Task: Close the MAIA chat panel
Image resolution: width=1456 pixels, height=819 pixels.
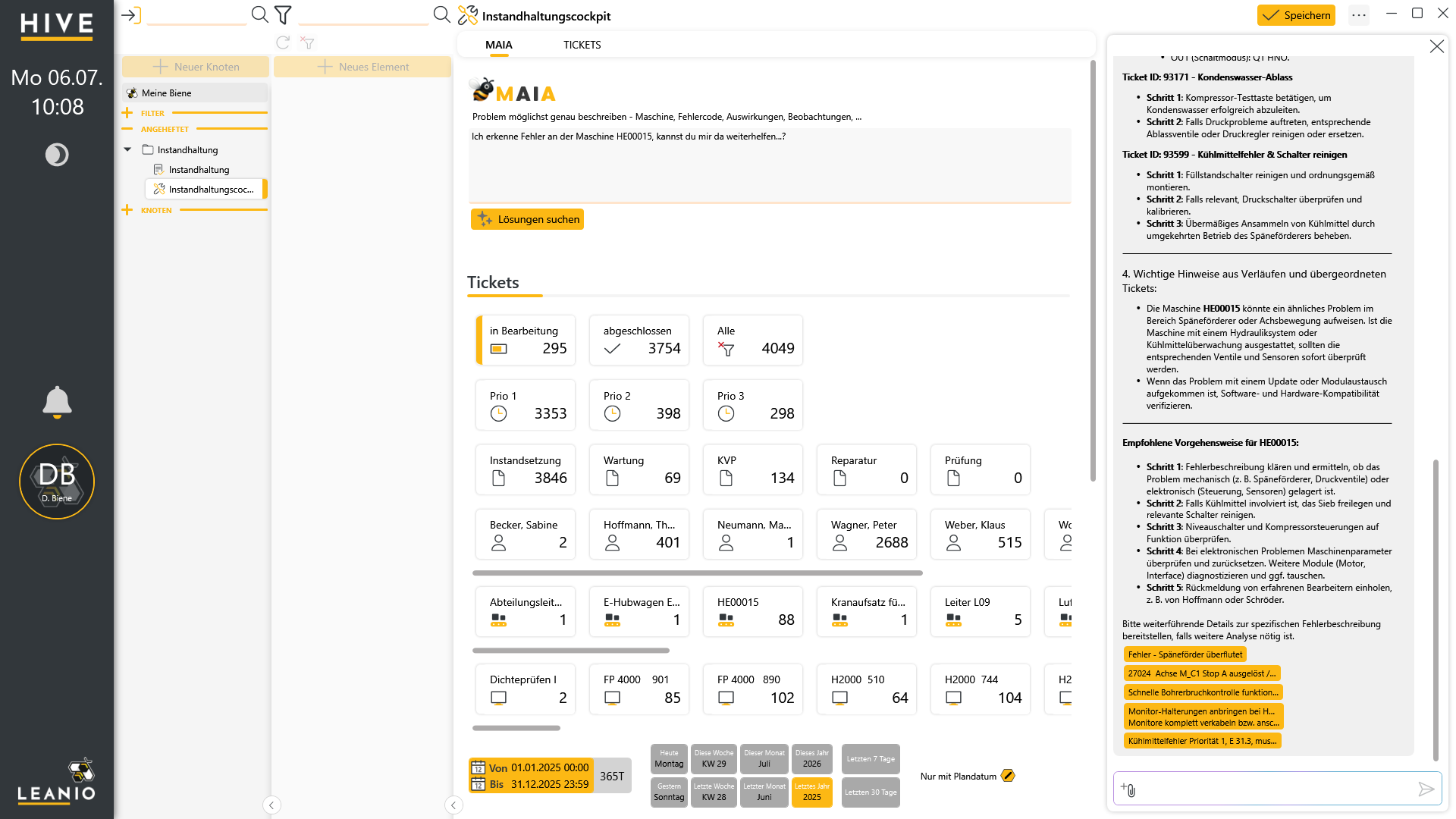Action: click(x=1436, y=46)
